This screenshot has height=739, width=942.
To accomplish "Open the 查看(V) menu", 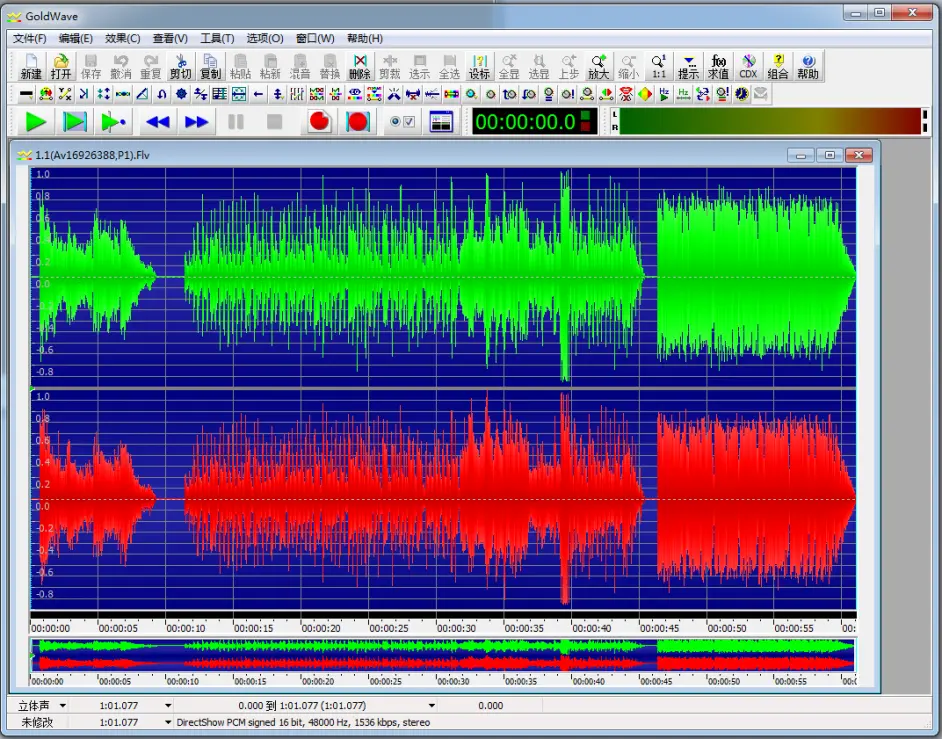I will (170, 38).
